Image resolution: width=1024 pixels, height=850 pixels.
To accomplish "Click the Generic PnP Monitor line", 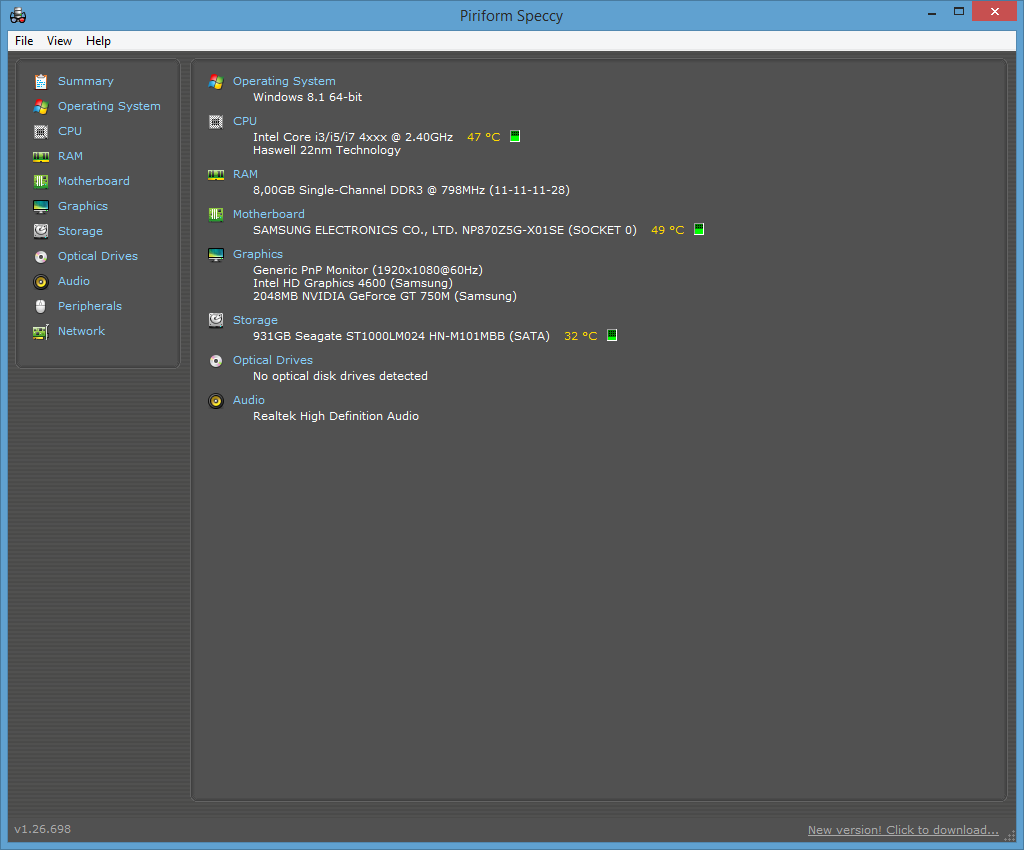I will click(x=368, y=270).
